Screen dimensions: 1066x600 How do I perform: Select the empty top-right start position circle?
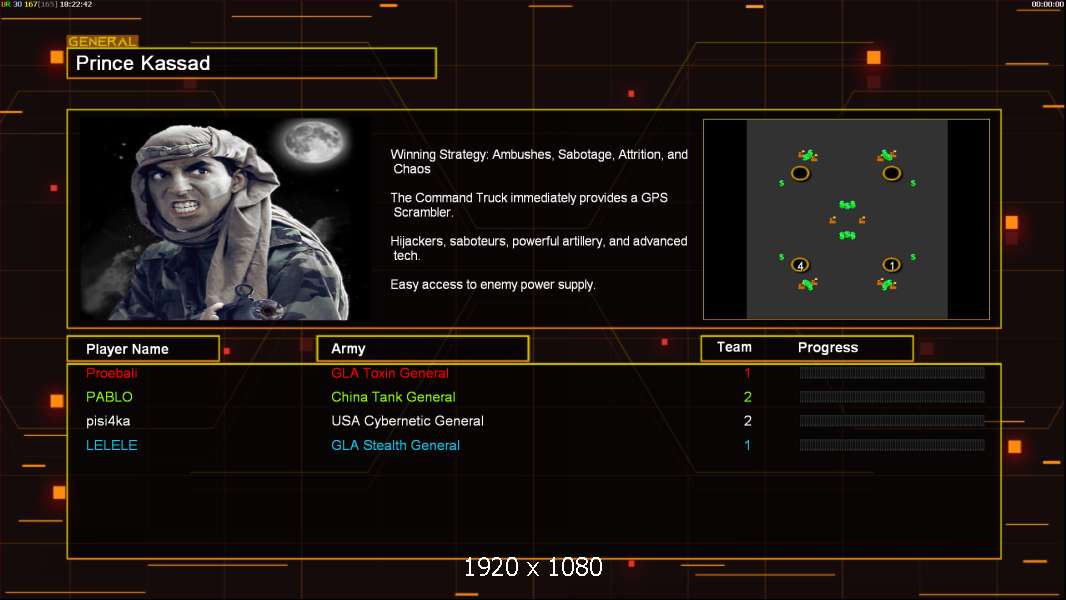(x=891, y=173)
